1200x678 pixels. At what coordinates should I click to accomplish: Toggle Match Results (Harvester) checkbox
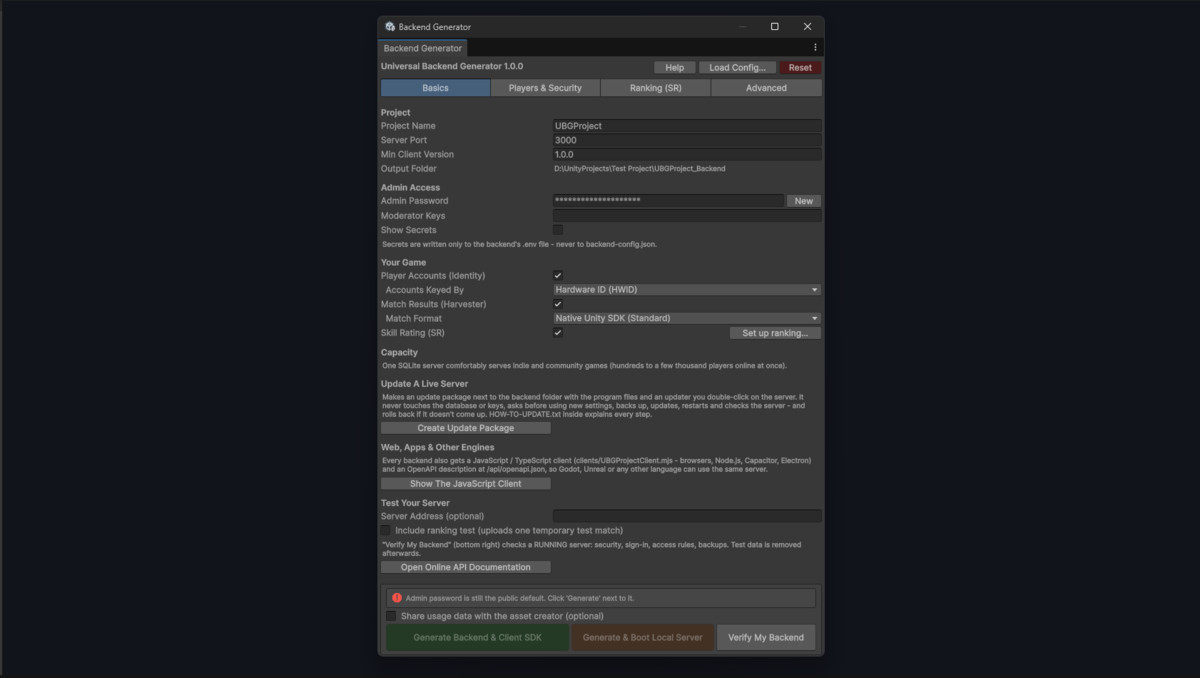[558, 304]
